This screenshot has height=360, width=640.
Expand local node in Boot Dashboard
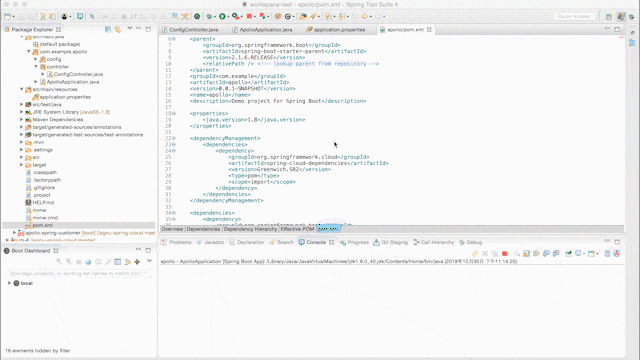(9, 283)
